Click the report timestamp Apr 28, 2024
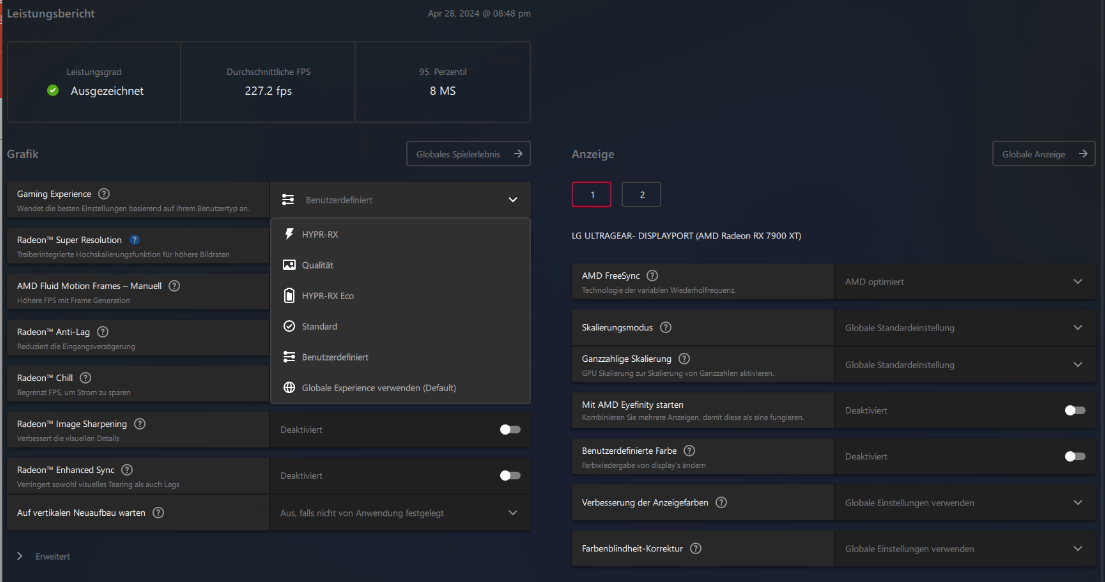Image resolution: width=1105 pixels, height=582 pixels. pos(479,13)
